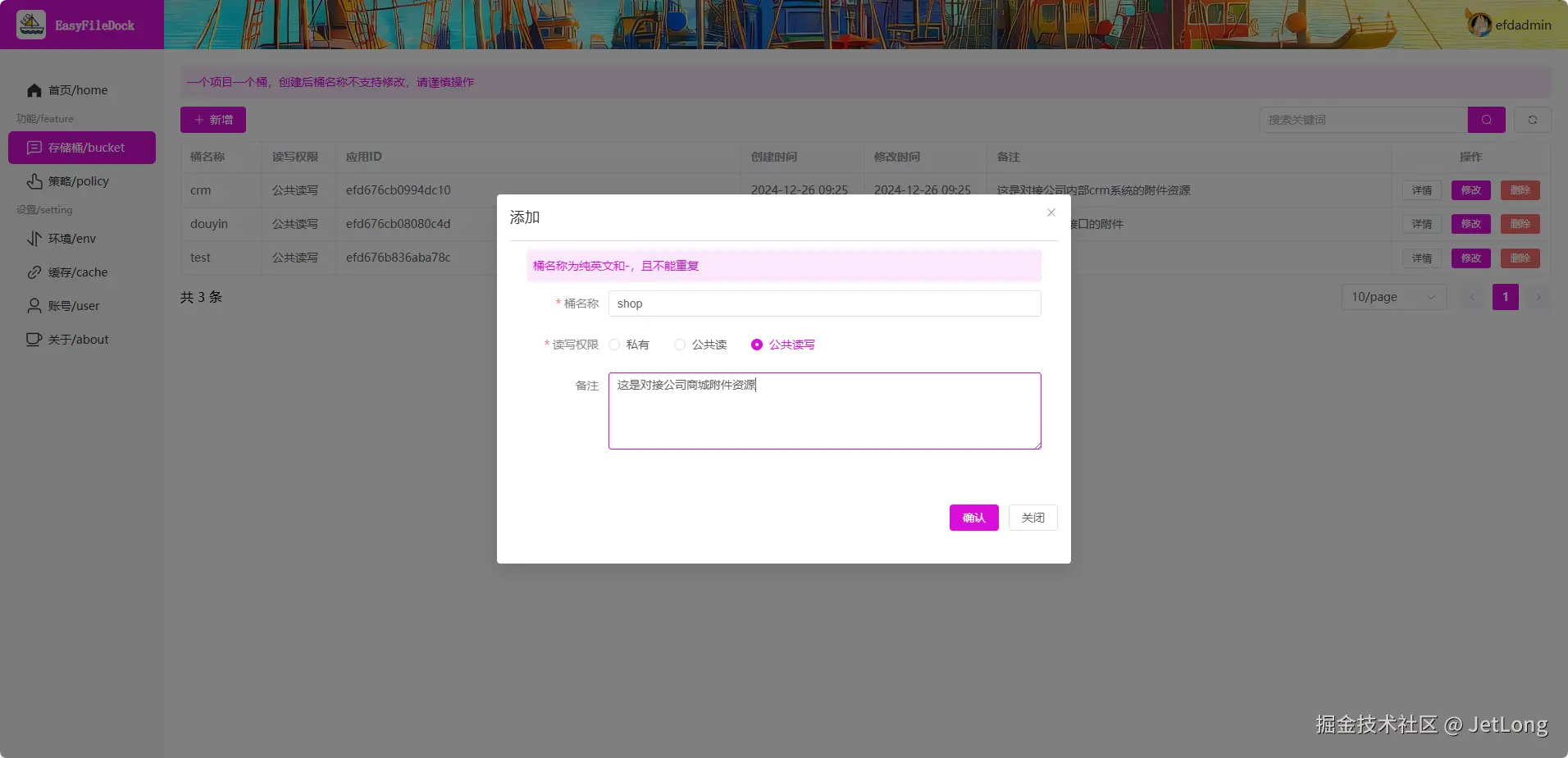Screen dimensions: 1568x758
Task: Click 公共读写 permission in douyin row
Action: coord(295,224)
